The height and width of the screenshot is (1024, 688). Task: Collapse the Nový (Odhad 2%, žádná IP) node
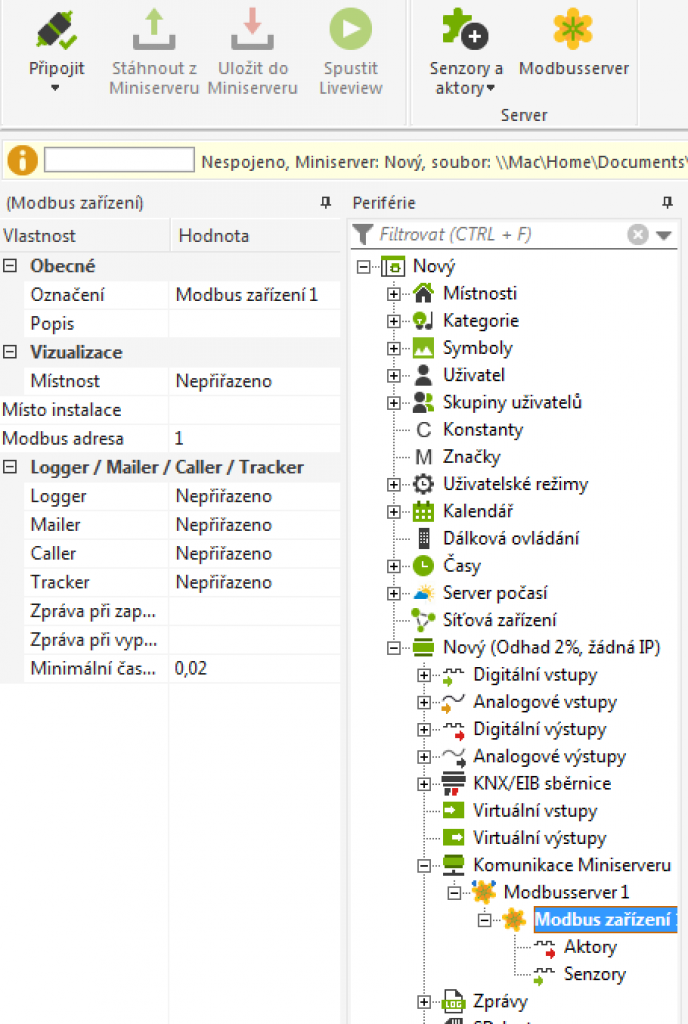[393, 648]
